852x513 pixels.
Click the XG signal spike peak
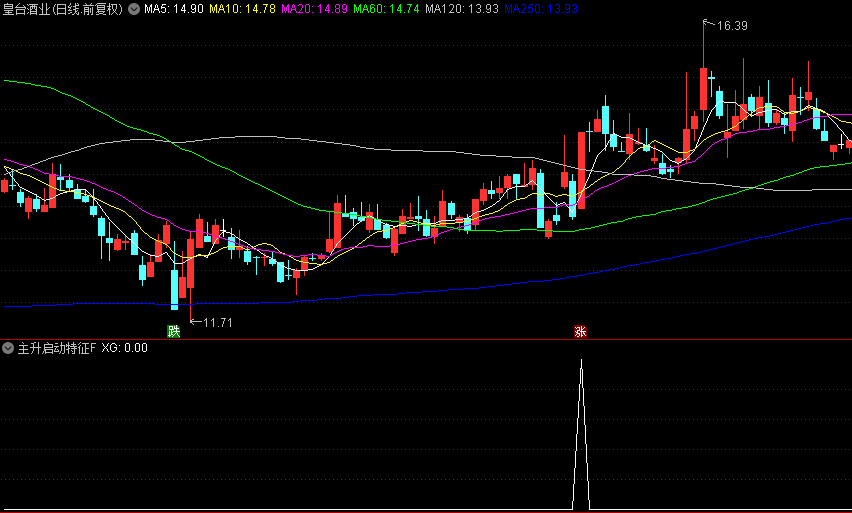[x=581, y=361]
